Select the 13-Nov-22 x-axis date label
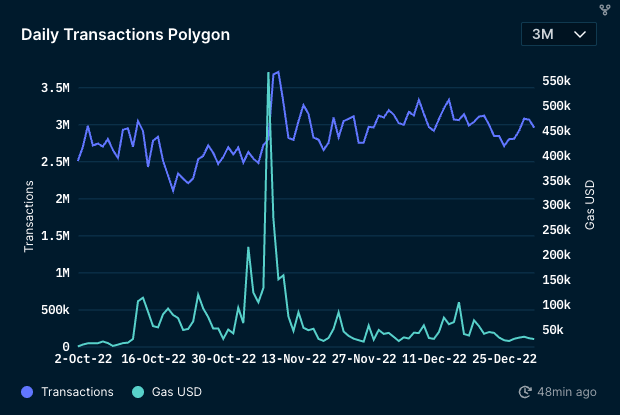620x415 pixels. [290, 358]
